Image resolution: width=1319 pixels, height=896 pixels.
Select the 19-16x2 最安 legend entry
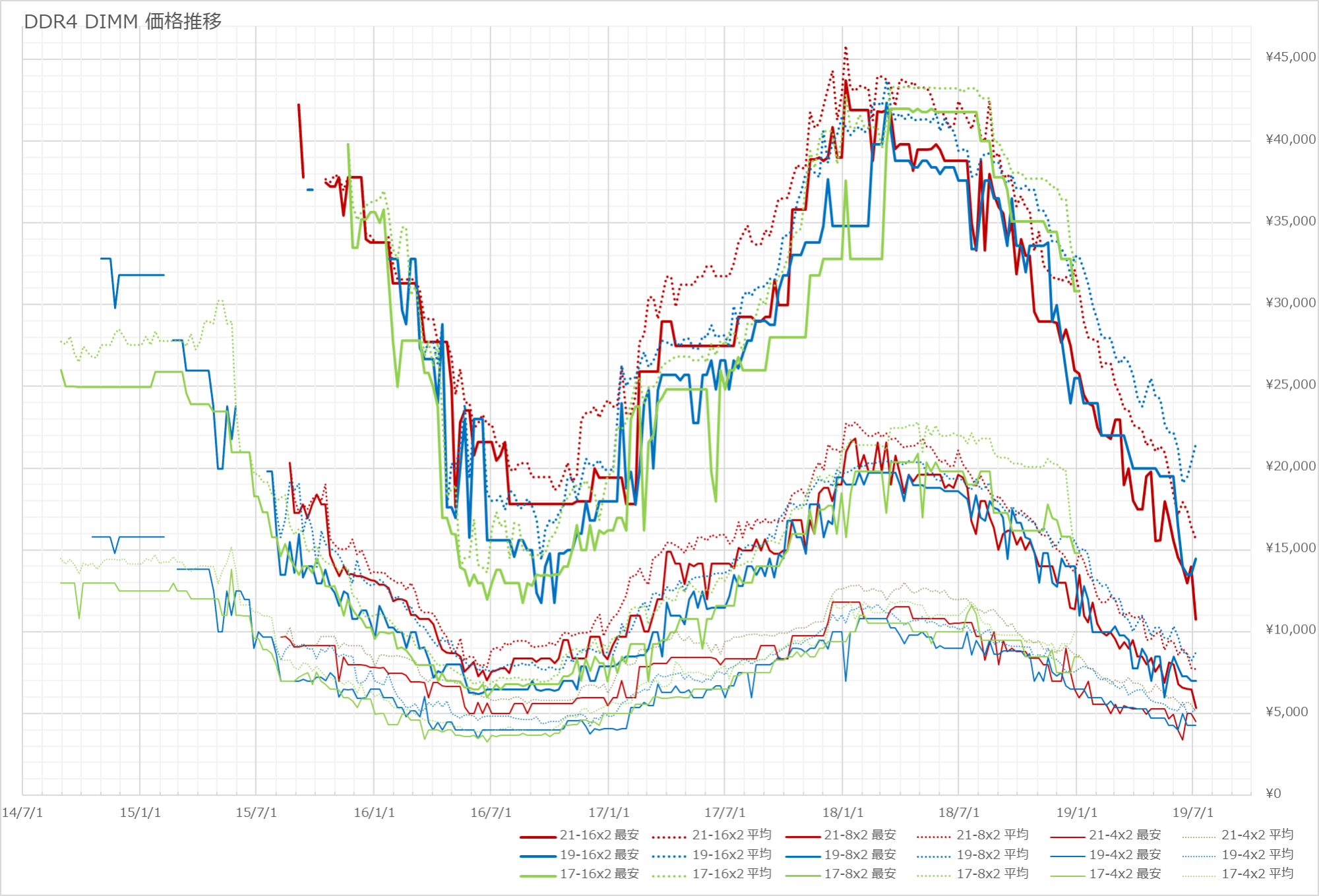(599, 854)
